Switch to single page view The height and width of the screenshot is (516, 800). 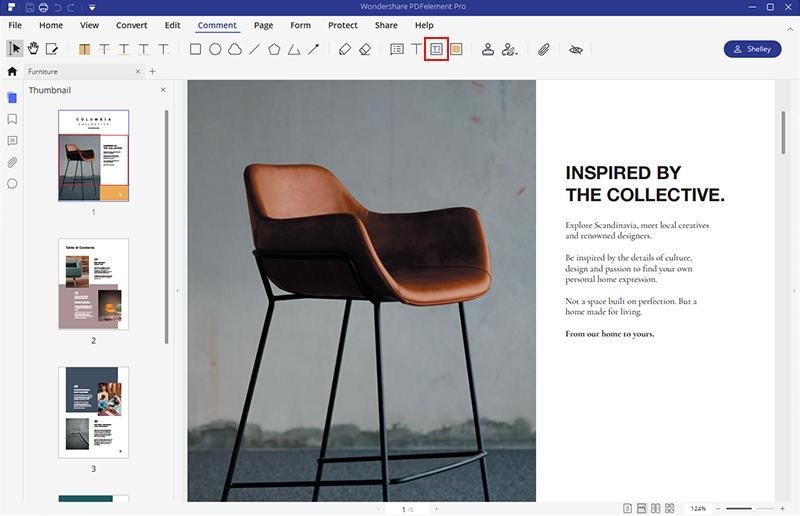[x=628, y=508]
